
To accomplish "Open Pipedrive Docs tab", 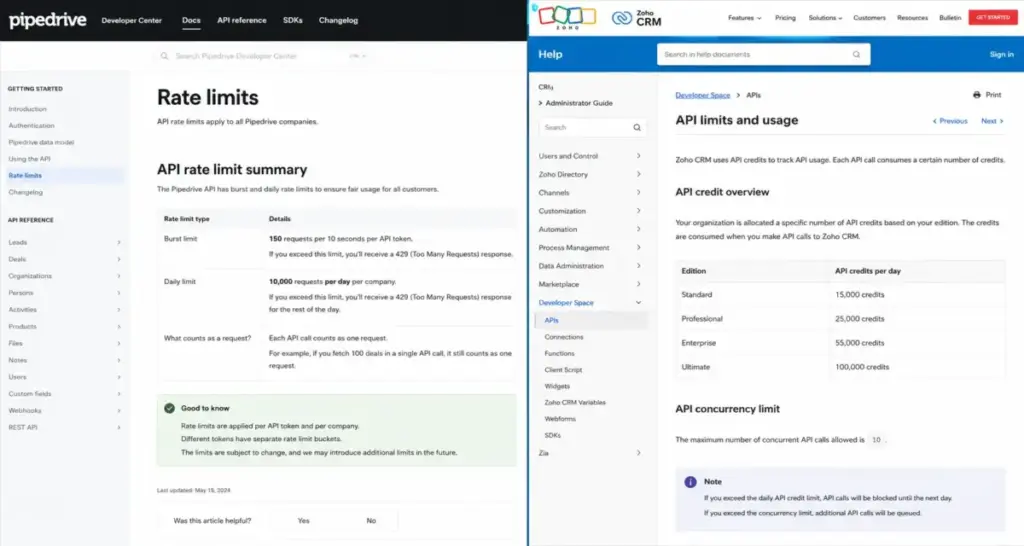I will pyautogui.click(x=191, y=20).
